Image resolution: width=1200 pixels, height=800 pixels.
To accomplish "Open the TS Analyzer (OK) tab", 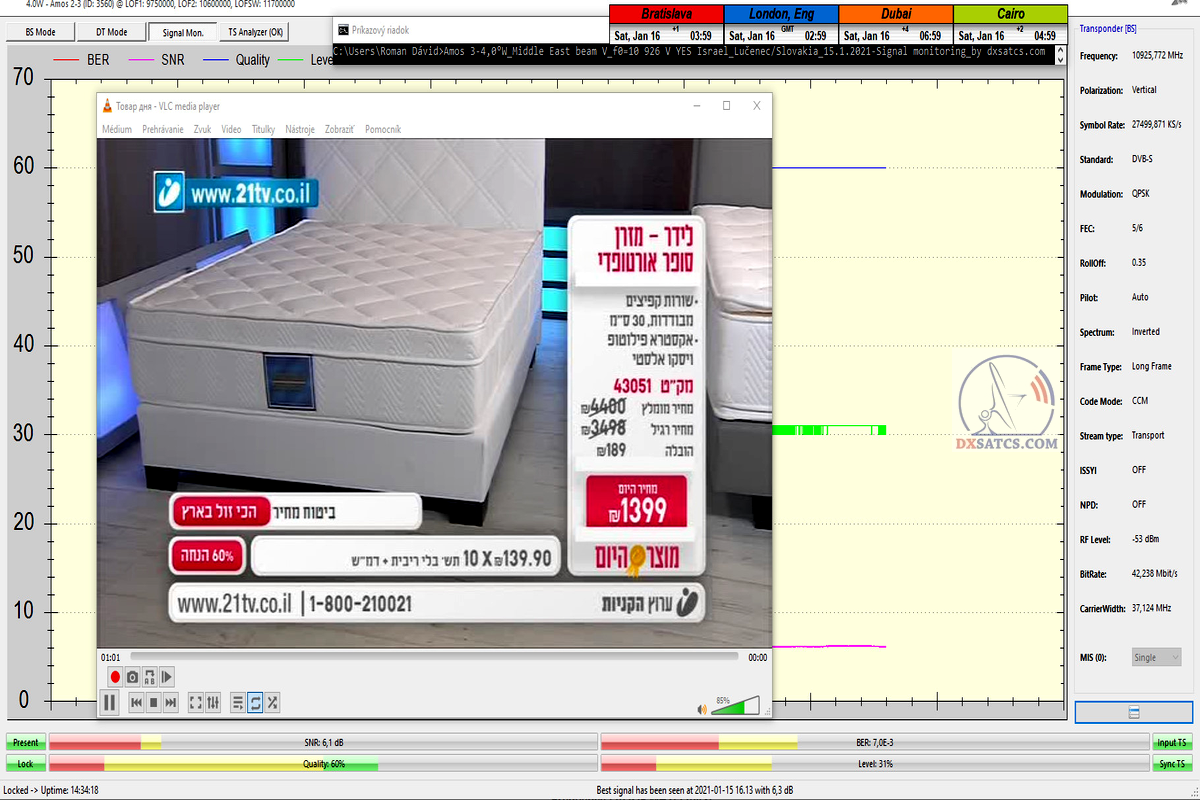I will [x=254, y=32].
